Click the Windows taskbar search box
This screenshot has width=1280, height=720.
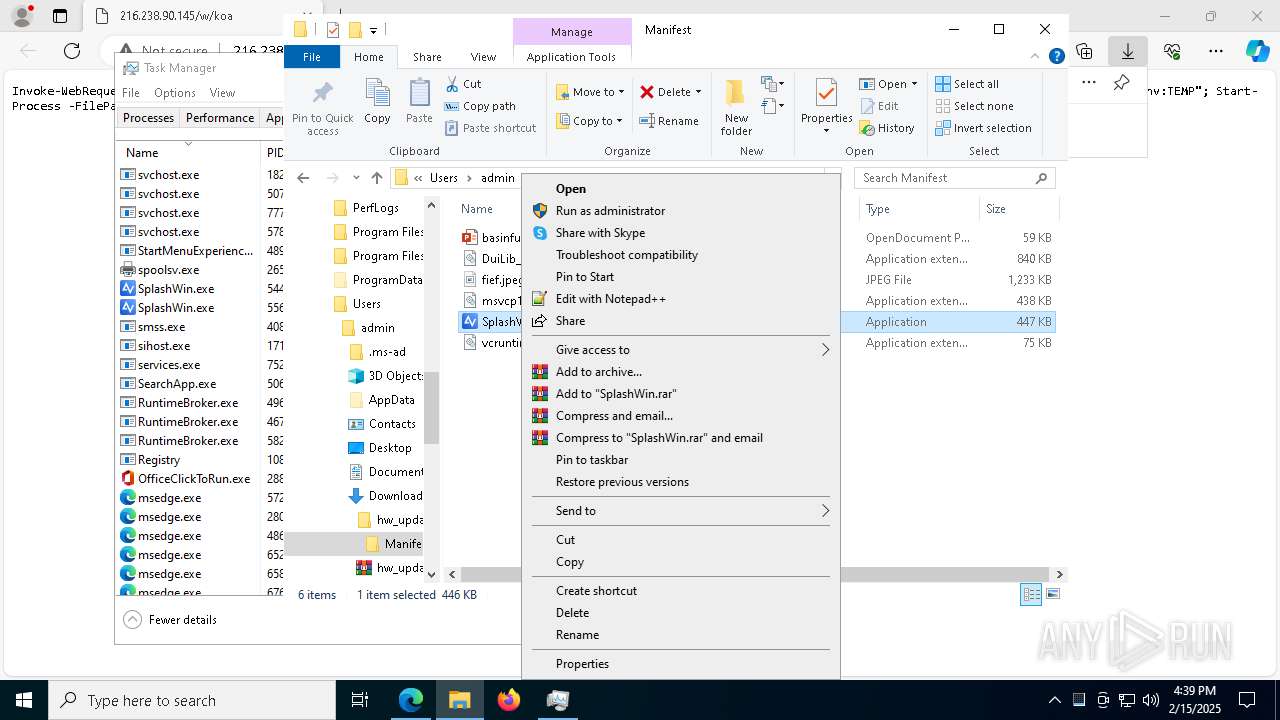pyautogui.click(x=192, y=700)
